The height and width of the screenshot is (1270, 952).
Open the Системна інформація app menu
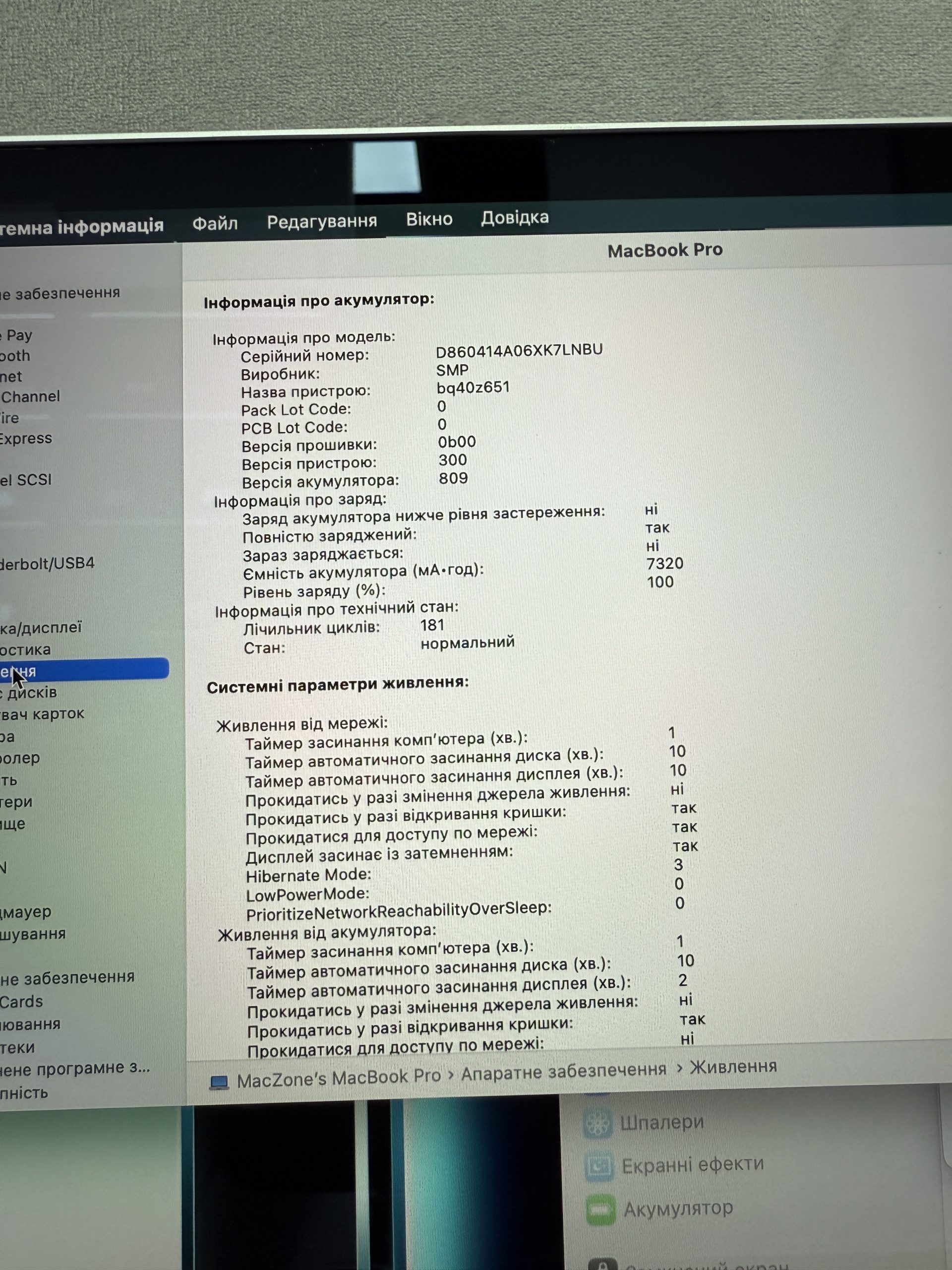(82, 226)
